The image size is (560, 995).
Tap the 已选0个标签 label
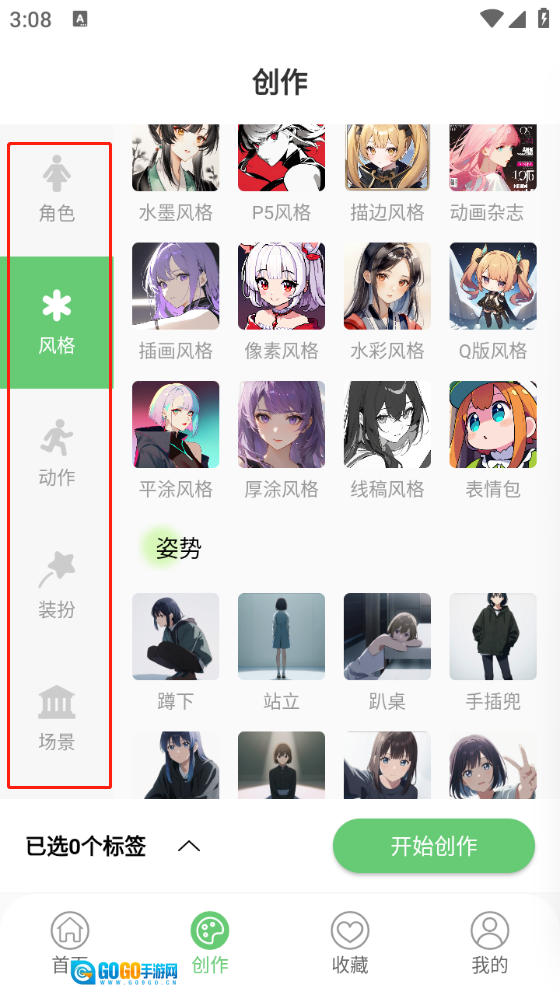point(86,846)
